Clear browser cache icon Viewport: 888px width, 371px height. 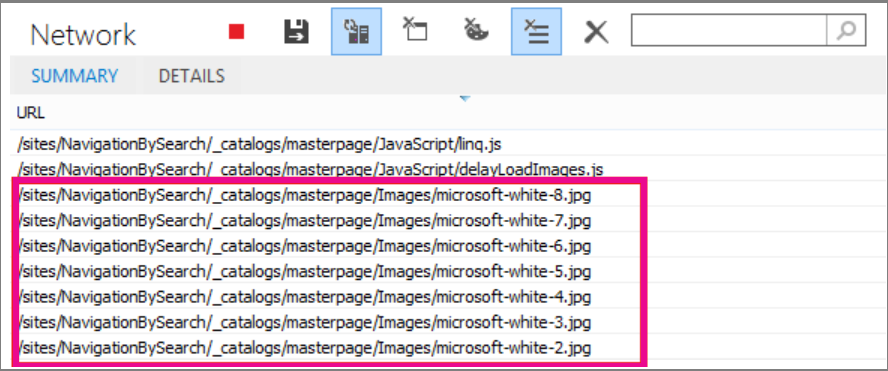point(415,31)
